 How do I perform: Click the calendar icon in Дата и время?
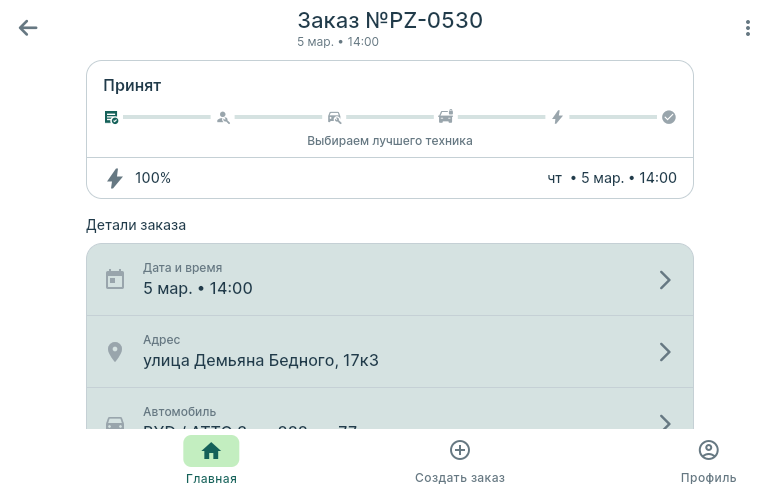pyautogui.click(x=115, y=280)
